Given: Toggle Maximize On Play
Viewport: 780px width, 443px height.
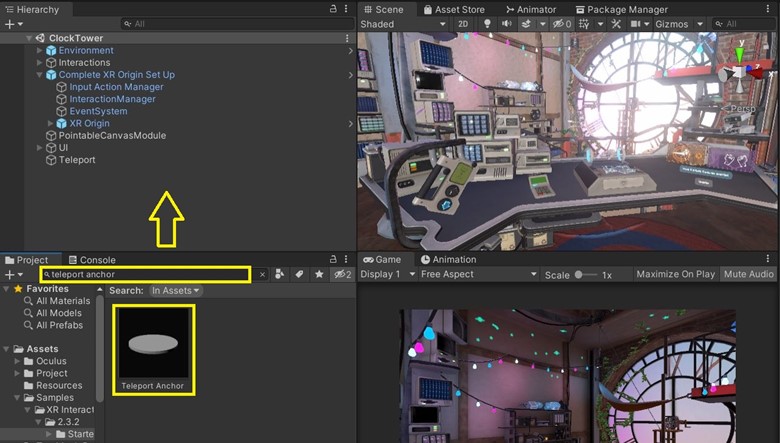Looking at the screenshot, I should coord(675,274).
